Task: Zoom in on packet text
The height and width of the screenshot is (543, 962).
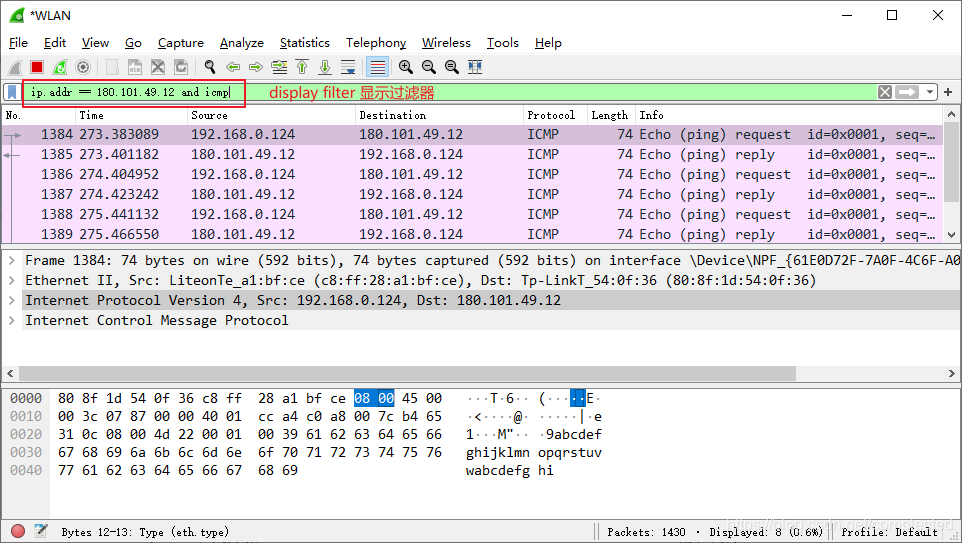Action: 406,67
